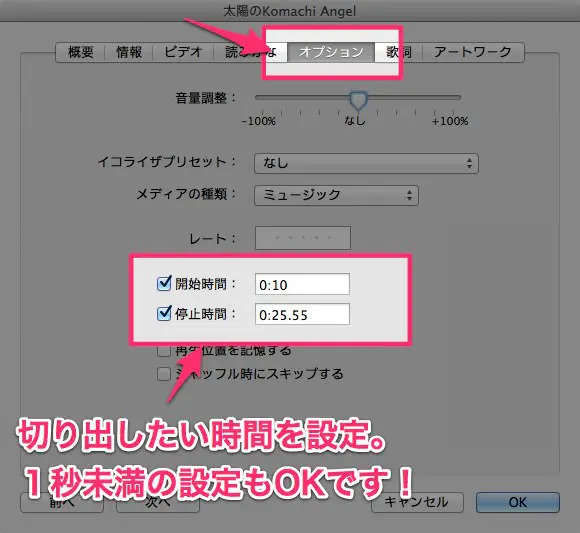Click the +100% volume label
The height and width of the screenshot is (533, 580).
click(x=450, y=121)
